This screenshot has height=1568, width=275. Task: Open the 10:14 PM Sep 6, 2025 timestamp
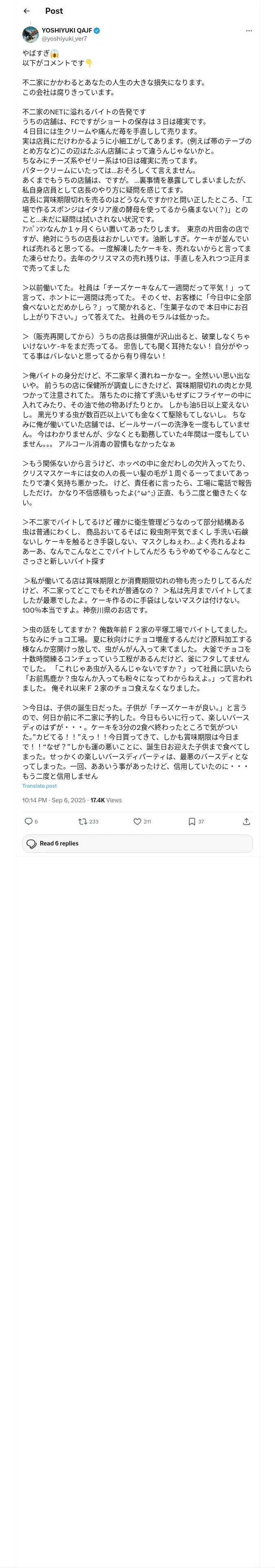pos(54,800)
